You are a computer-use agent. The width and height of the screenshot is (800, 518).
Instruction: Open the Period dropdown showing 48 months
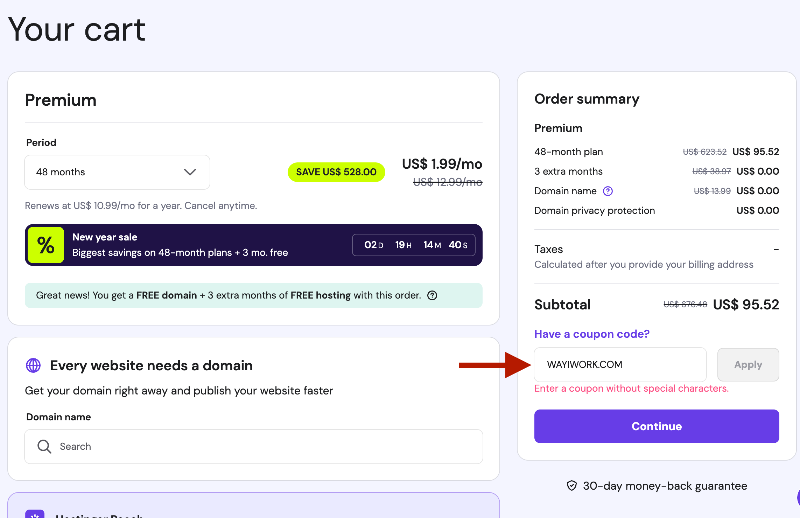pyautogui.click(x=117, y=172)
